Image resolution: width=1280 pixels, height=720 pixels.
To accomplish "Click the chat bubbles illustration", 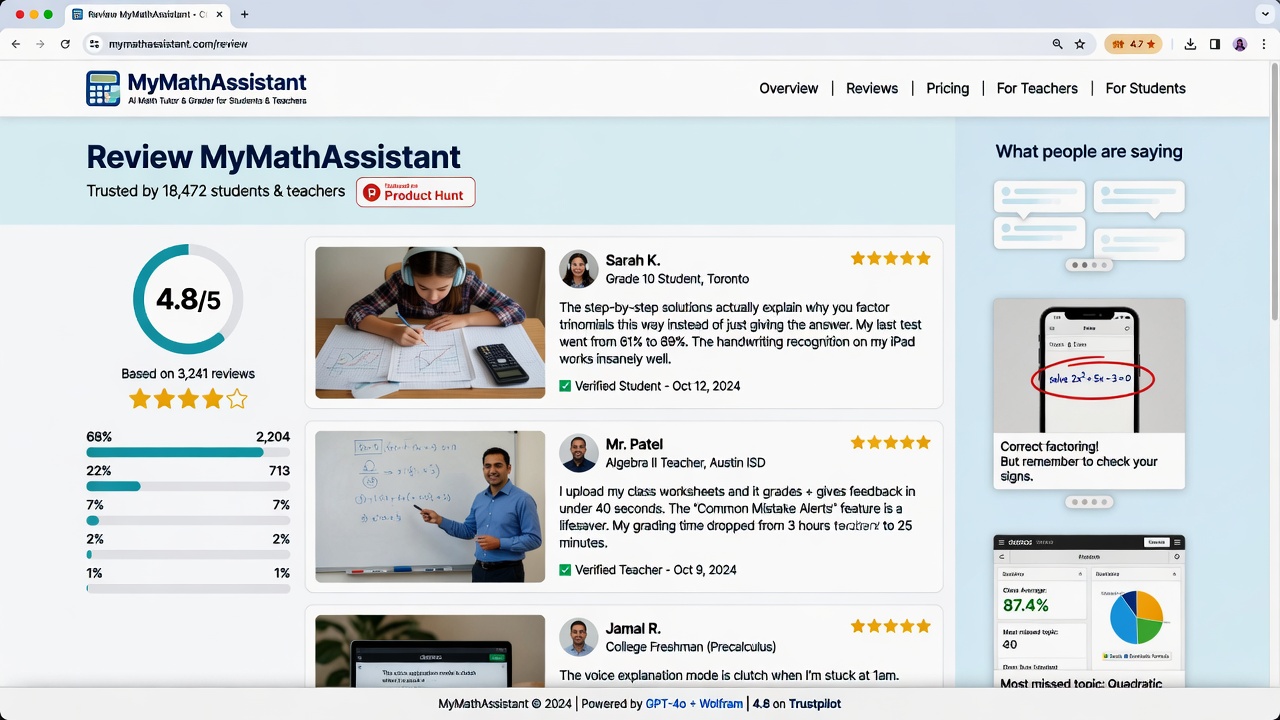I will 1089,219.
